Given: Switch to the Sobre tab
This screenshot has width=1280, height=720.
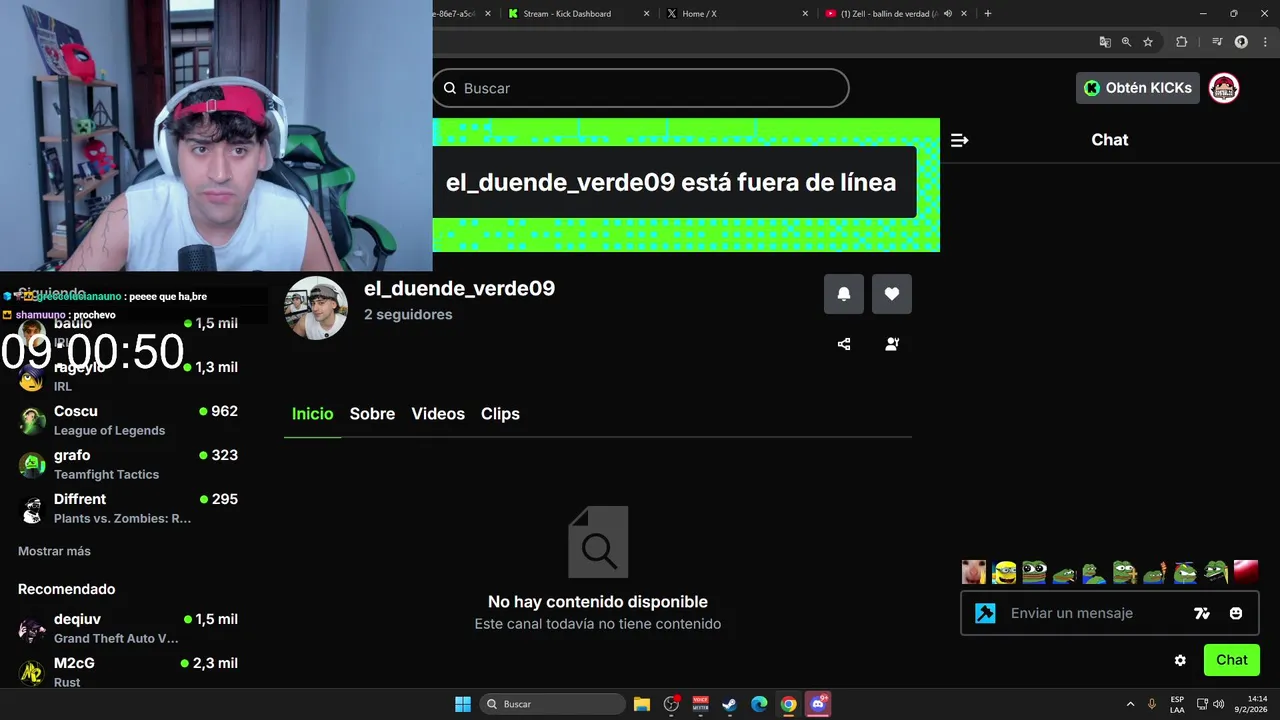Looking at the screenshot, I should point(372,414).
